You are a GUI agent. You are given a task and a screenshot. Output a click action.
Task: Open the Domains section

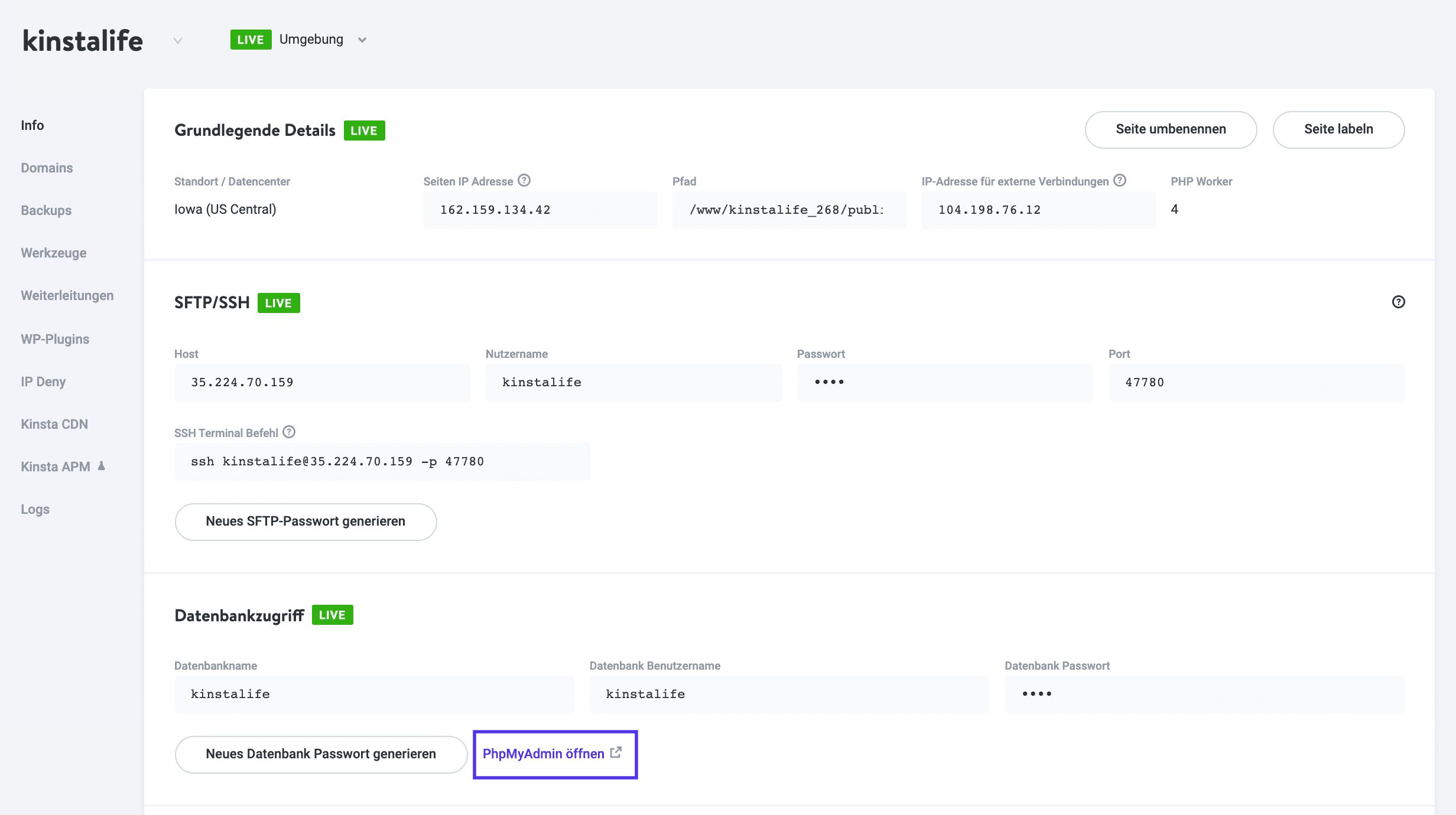47,168
